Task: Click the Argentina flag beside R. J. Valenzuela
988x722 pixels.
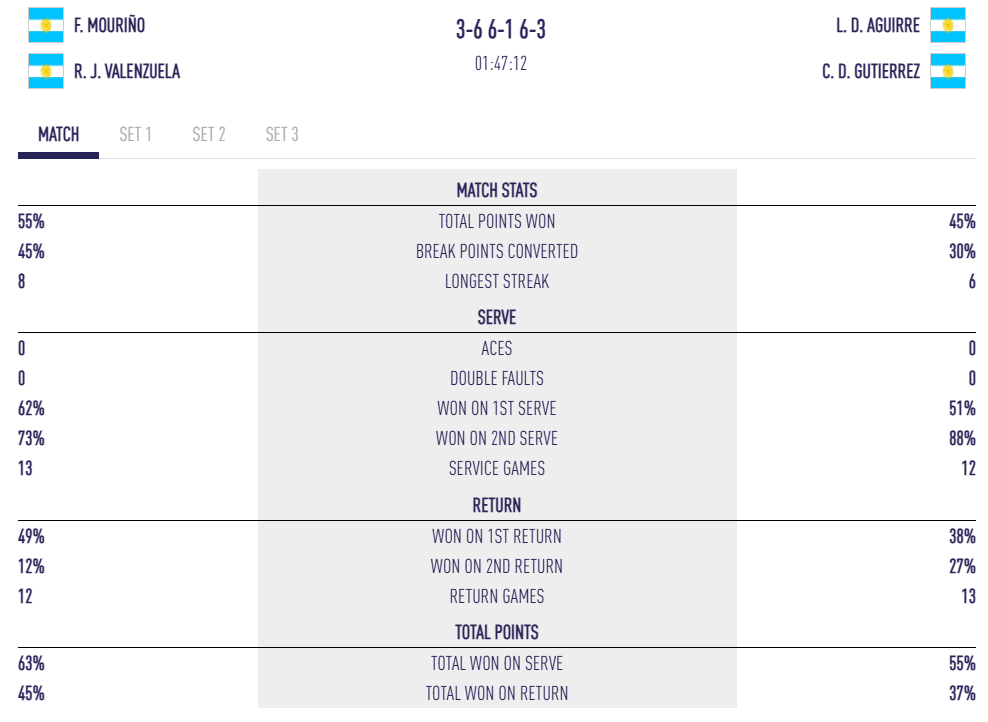Action: click(46, 71)
